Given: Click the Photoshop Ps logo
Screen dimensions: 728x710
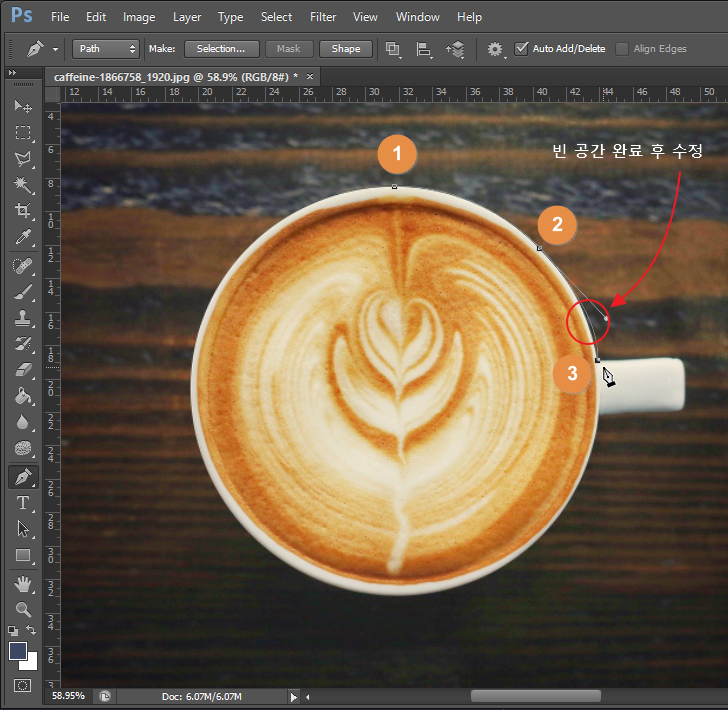Looking at the screenshot, I should (22, 16).
